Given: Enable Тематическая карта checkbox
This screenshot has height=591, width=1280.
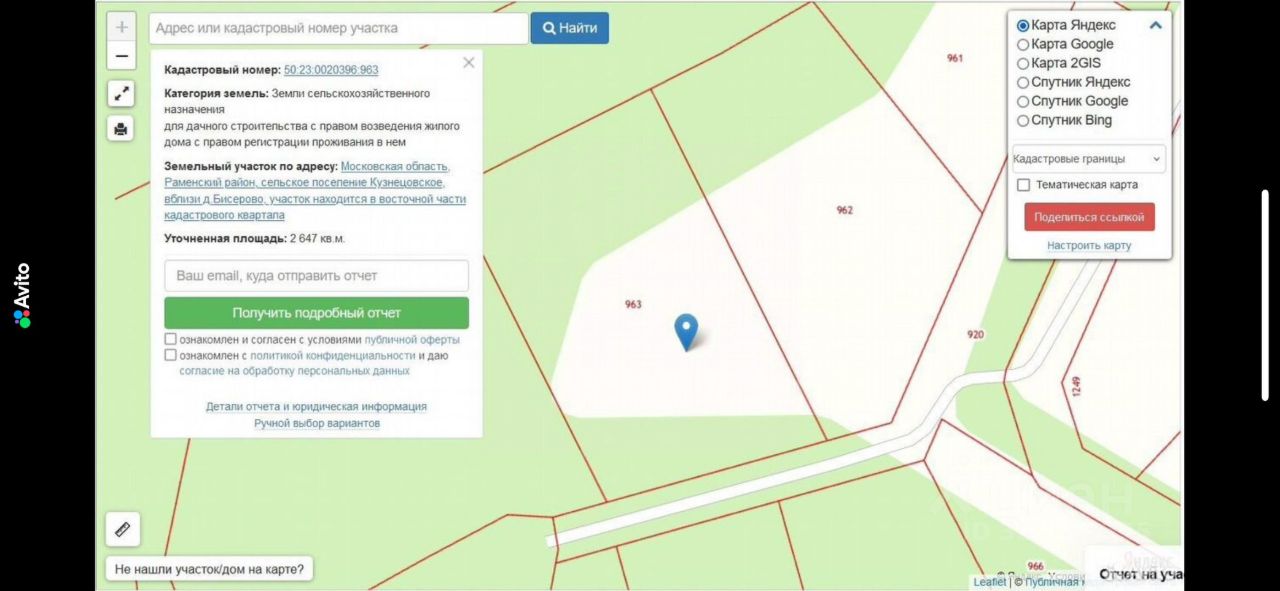Looking at the screenshot, I should click(x=1023, y=185).
